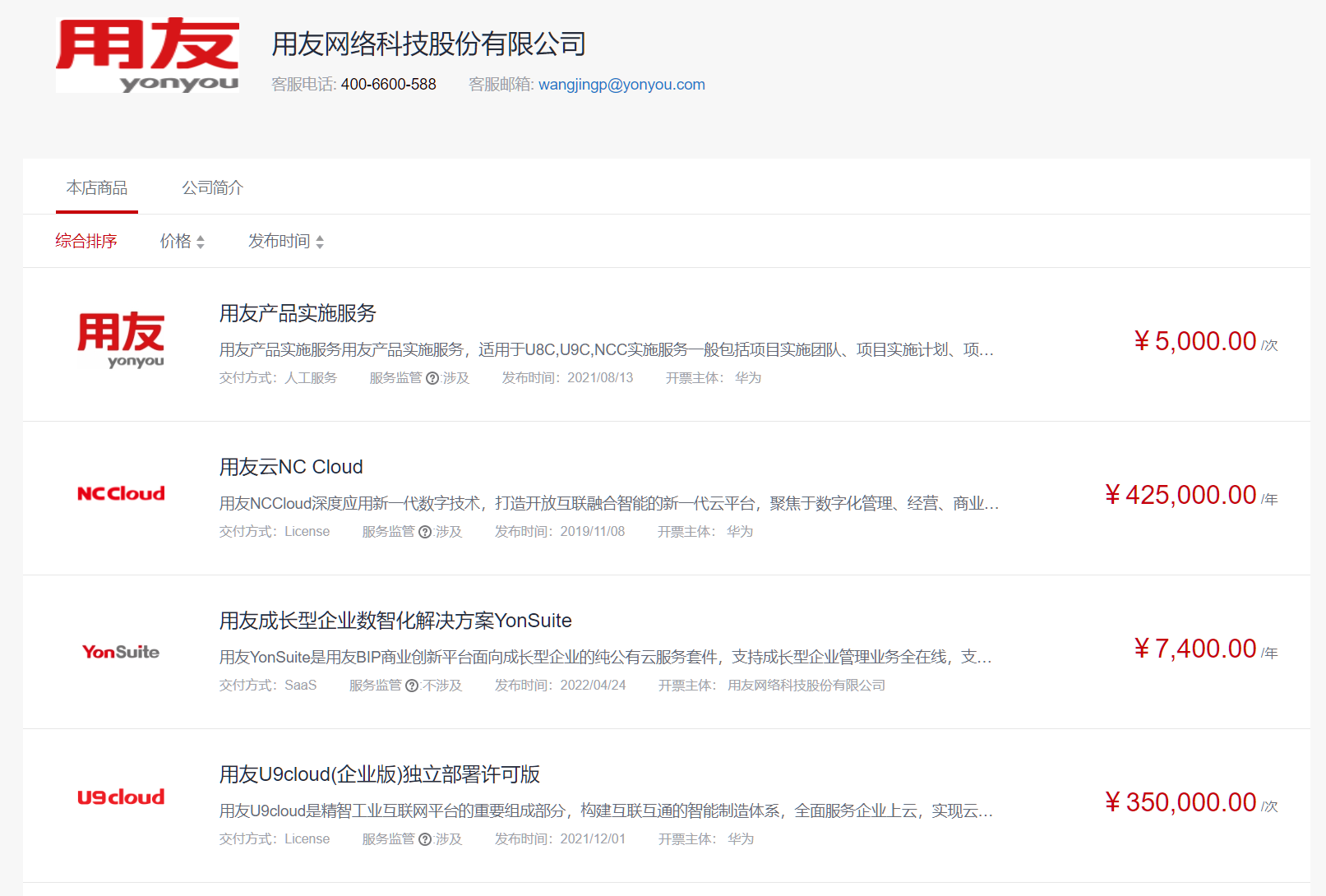Screen dimensions: 1326x896
Task: Click the Yonyou company logo in header
Action: [148, 56]
